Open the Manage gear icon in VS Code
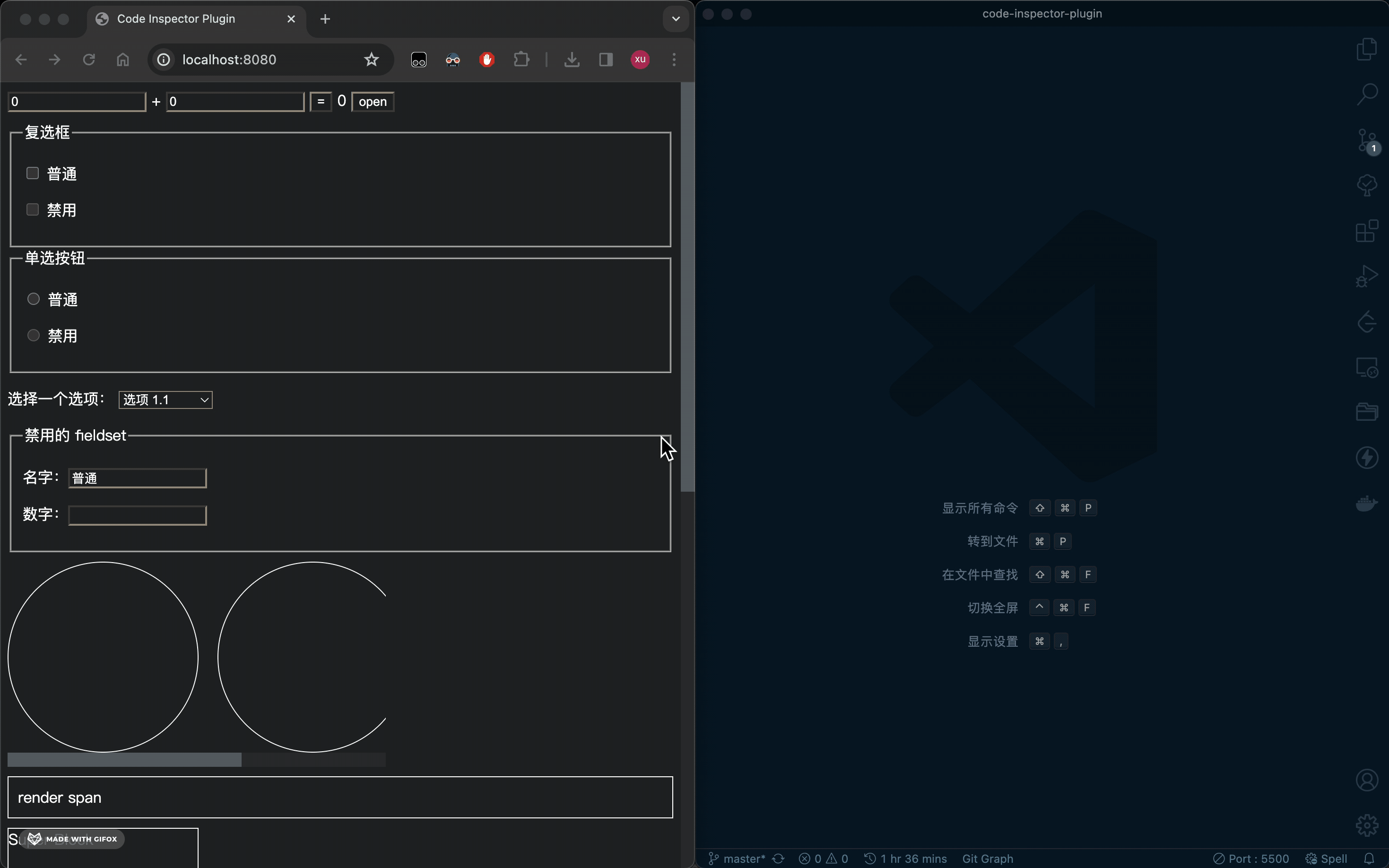Viewport: 1389px width, 868px height. pos(1367,825)
